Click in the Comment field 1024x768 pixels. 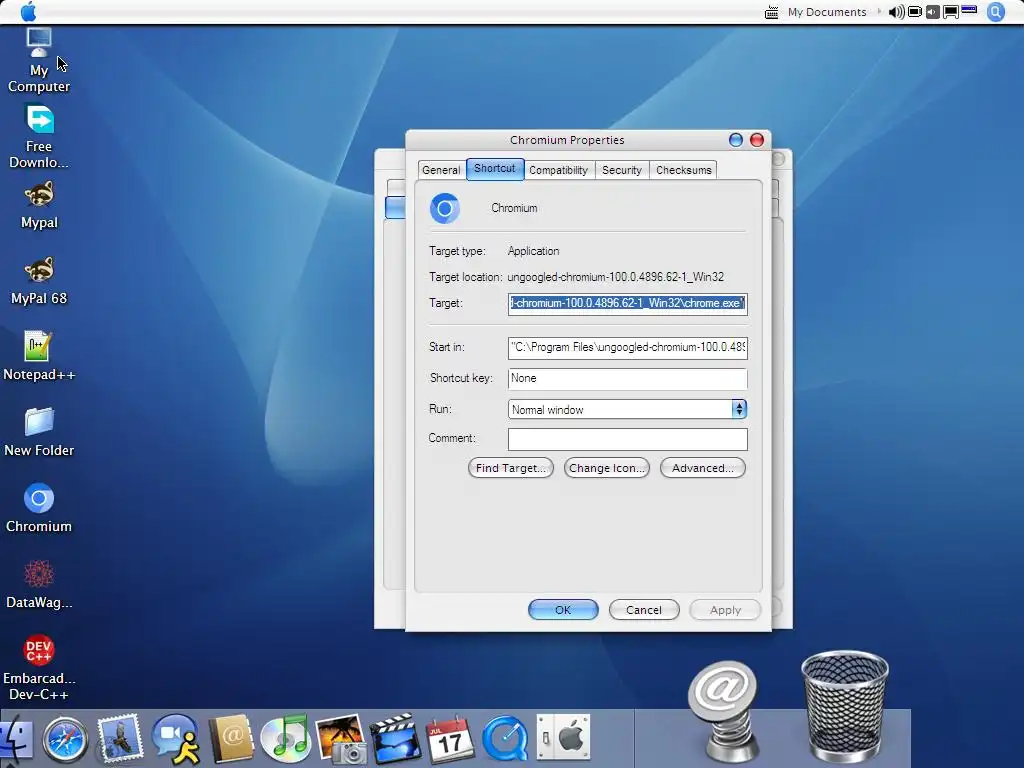(x=628, y=439)
